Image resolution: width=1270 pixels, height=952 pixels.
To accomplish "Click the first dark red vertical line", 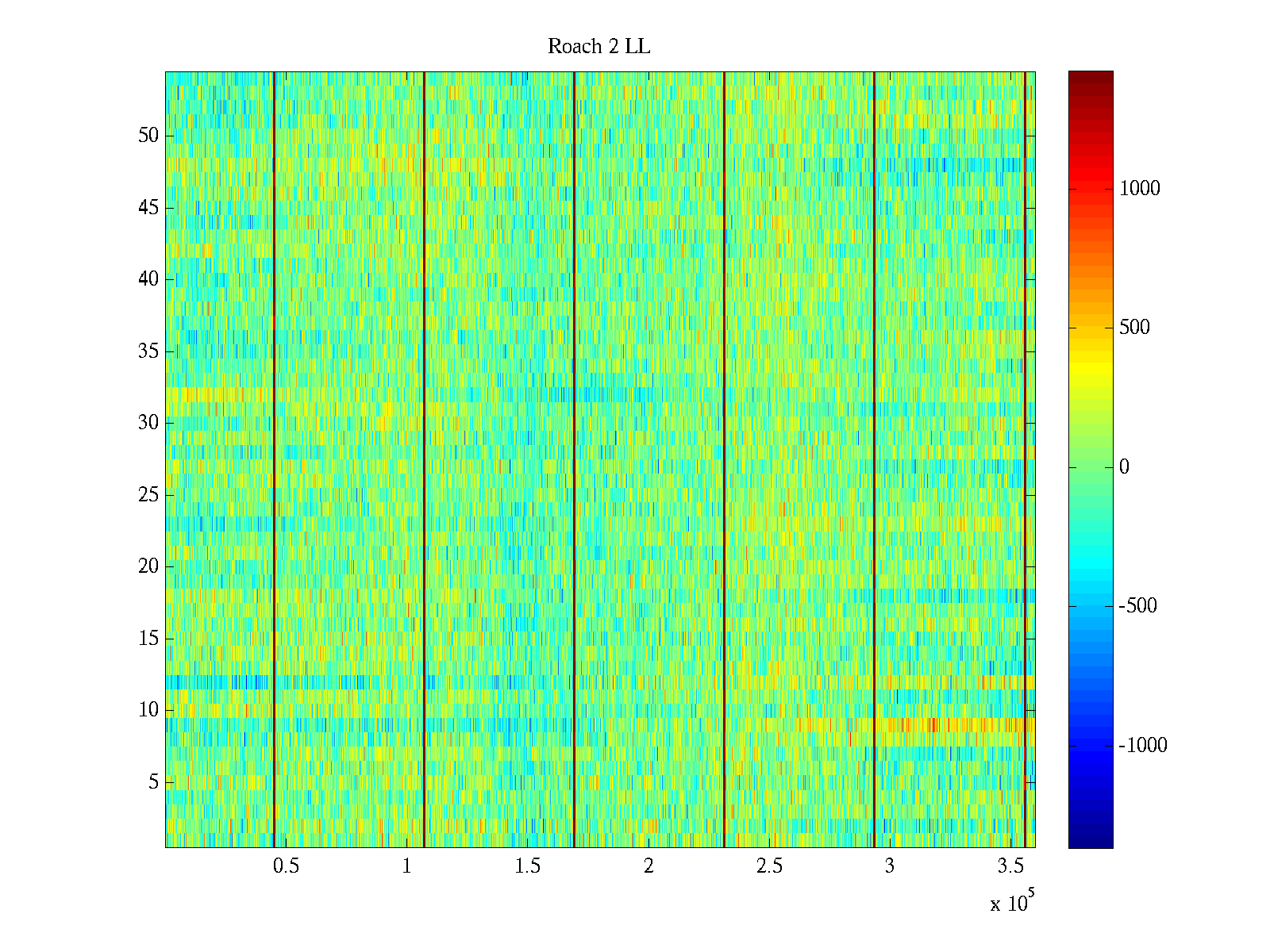I will 274,460.
